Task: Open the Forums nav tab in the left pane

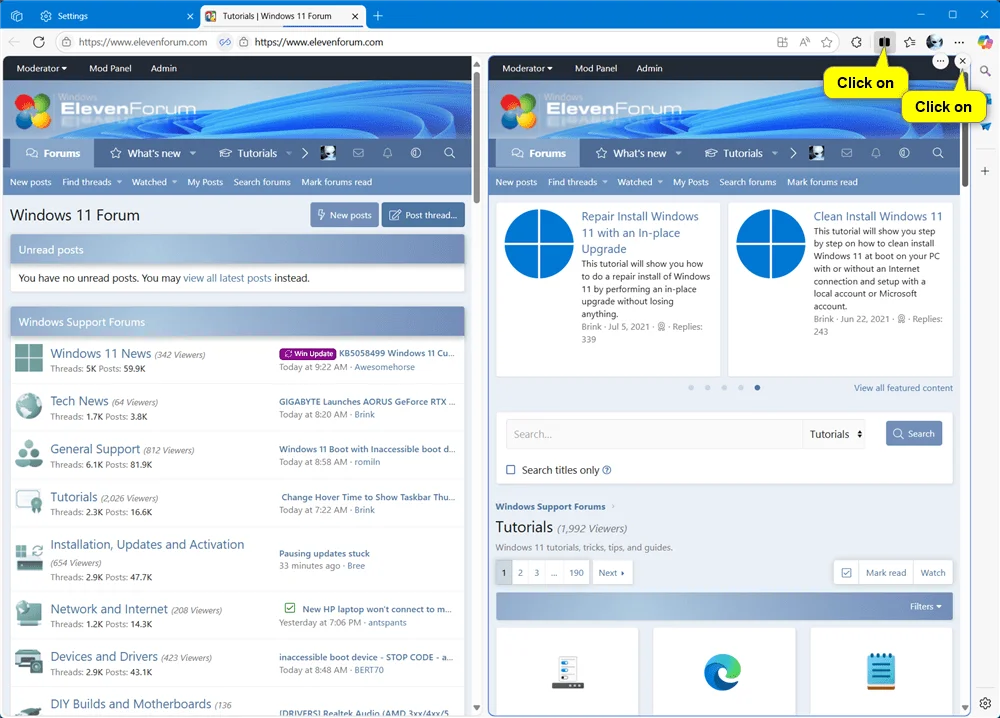Action: (x=53, y=153)
